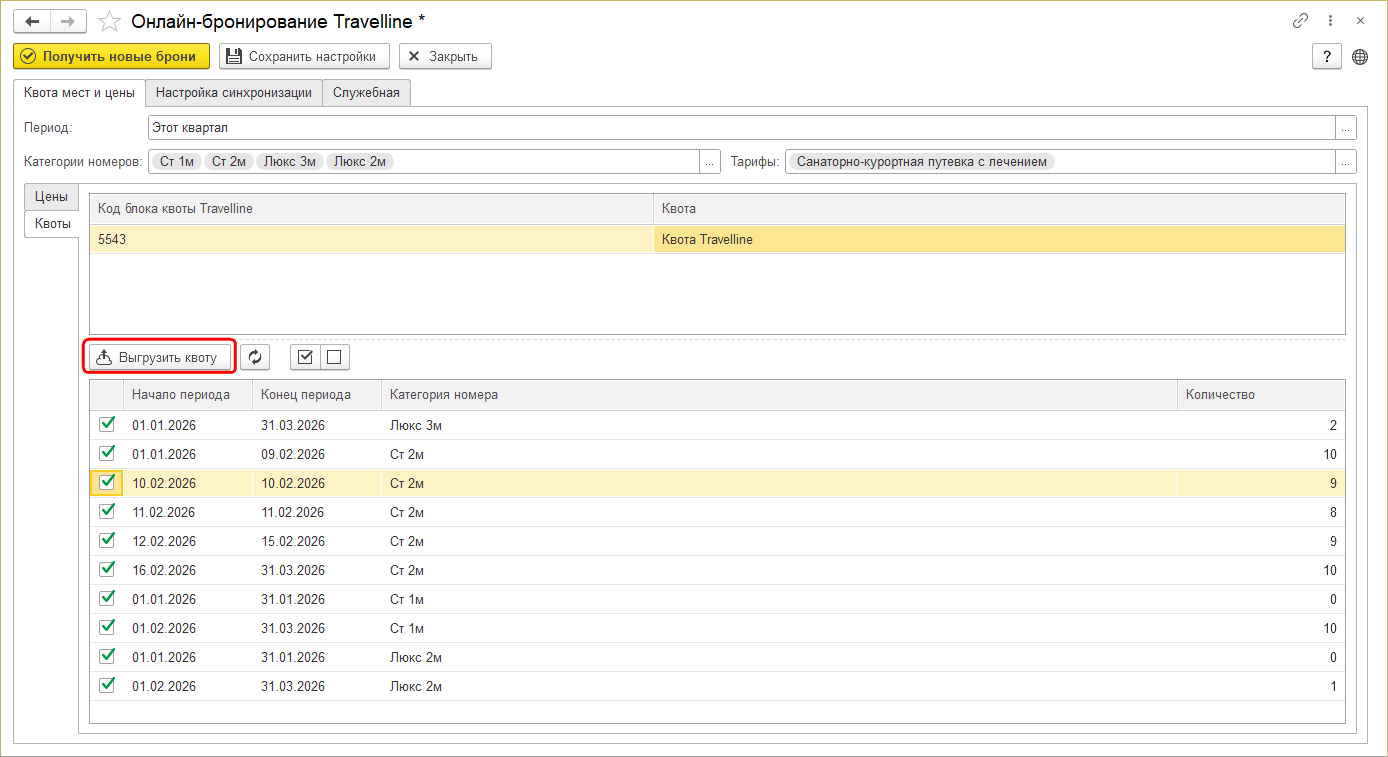Toggle checkbox for Люкс 2м row with quantity 1
This screenshot has height=757, width=1388.
pos(107,685)
